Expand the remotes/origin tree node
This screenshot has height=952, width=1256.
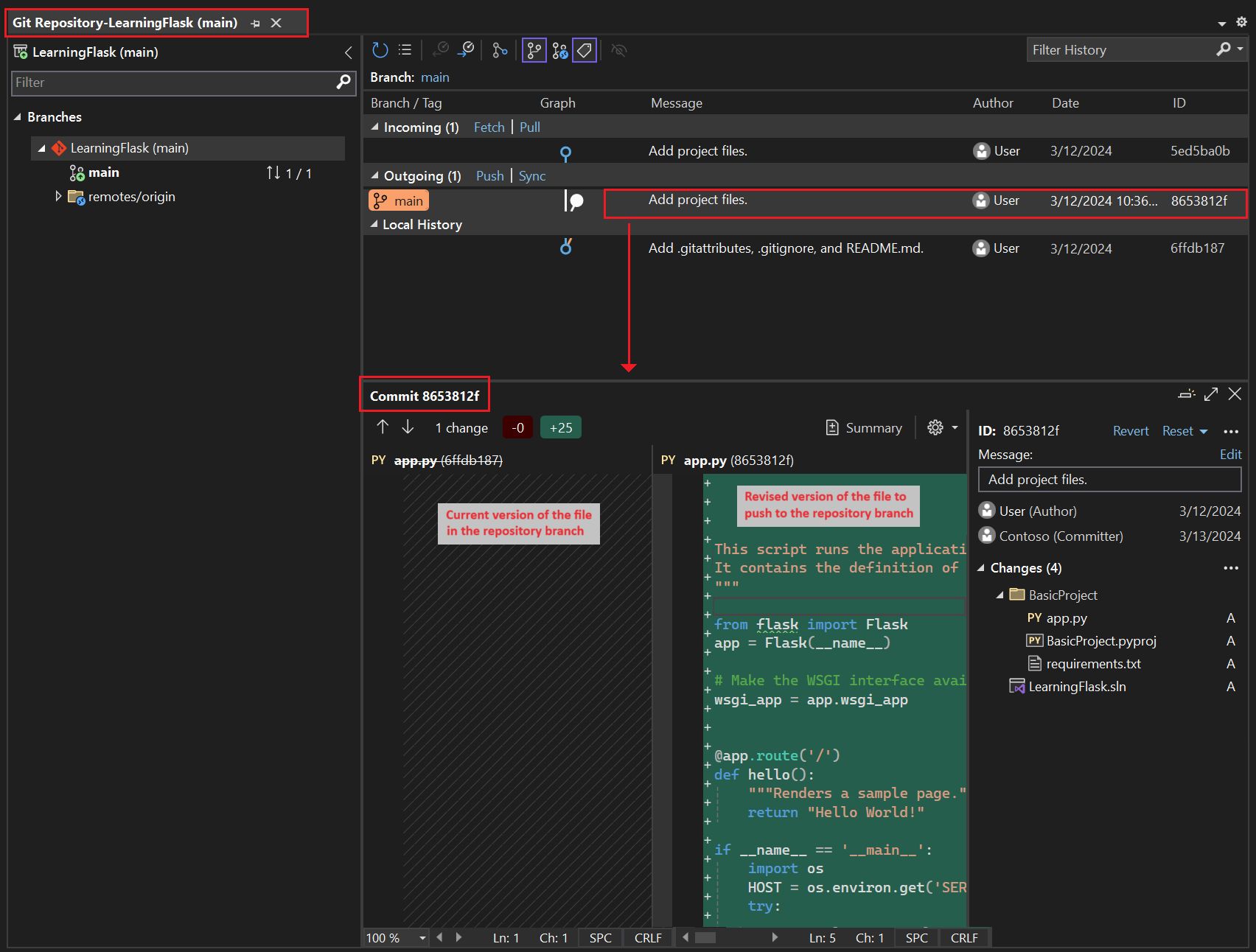tap(58, 197)
